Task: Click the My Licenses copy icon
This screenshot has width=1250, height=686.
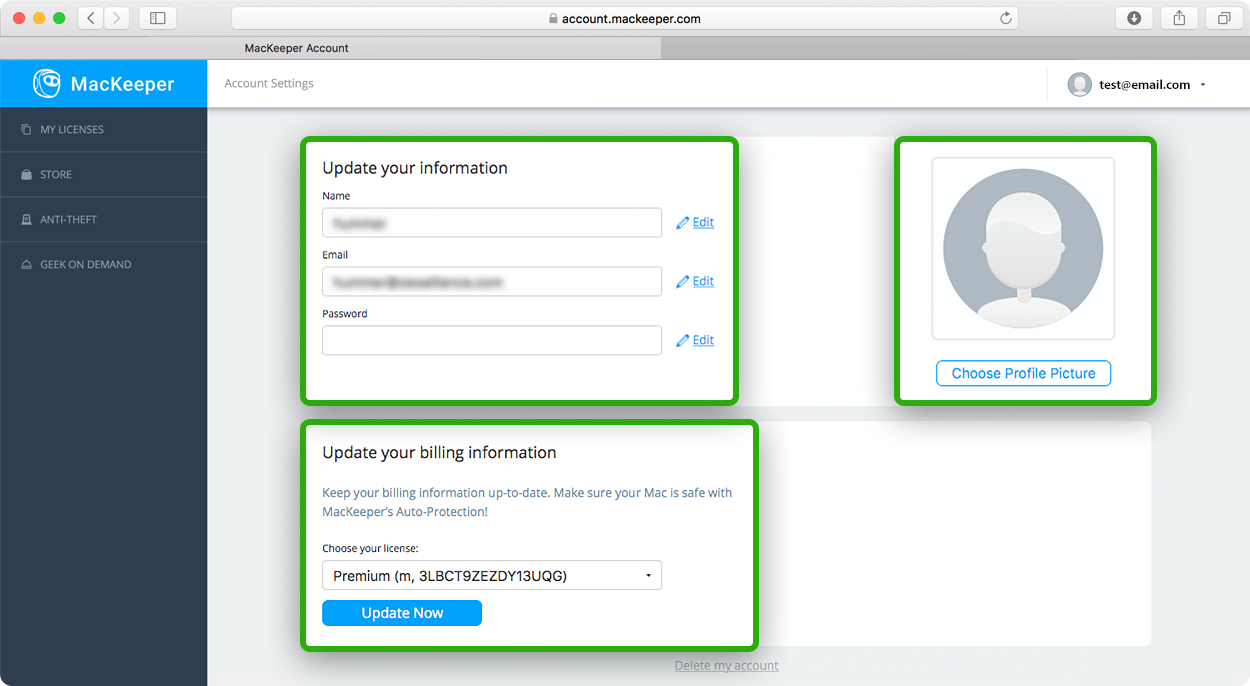Action: (x=26, y=129)
